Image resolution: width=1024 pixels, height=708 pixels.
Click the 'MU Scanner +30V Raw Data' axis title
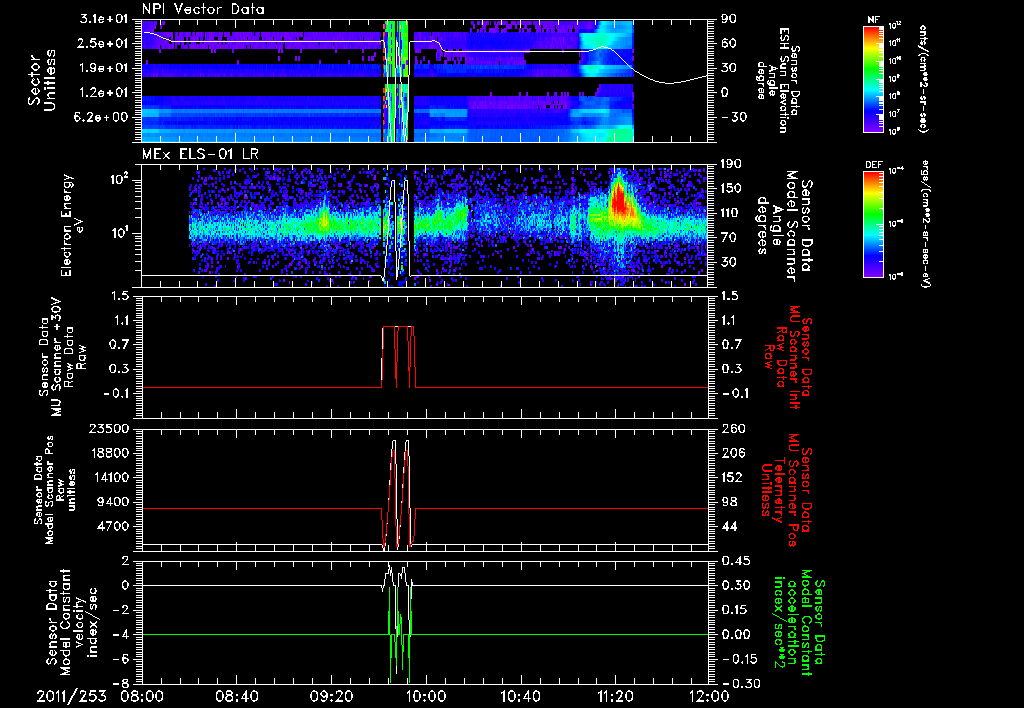[x=63, y=357]
